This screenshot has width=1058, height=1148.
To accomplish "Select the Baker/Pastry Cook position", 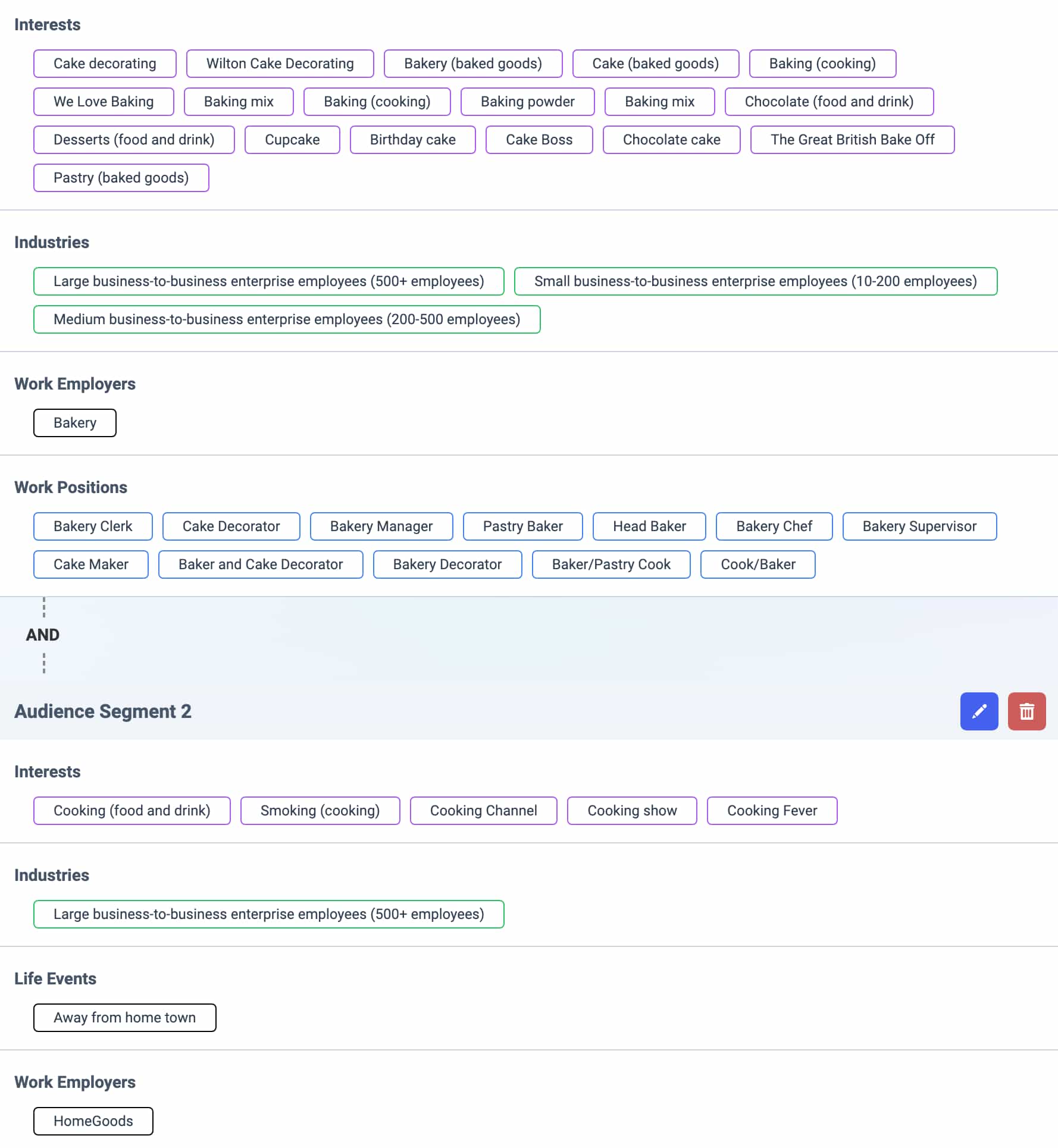I will [611, 564].
